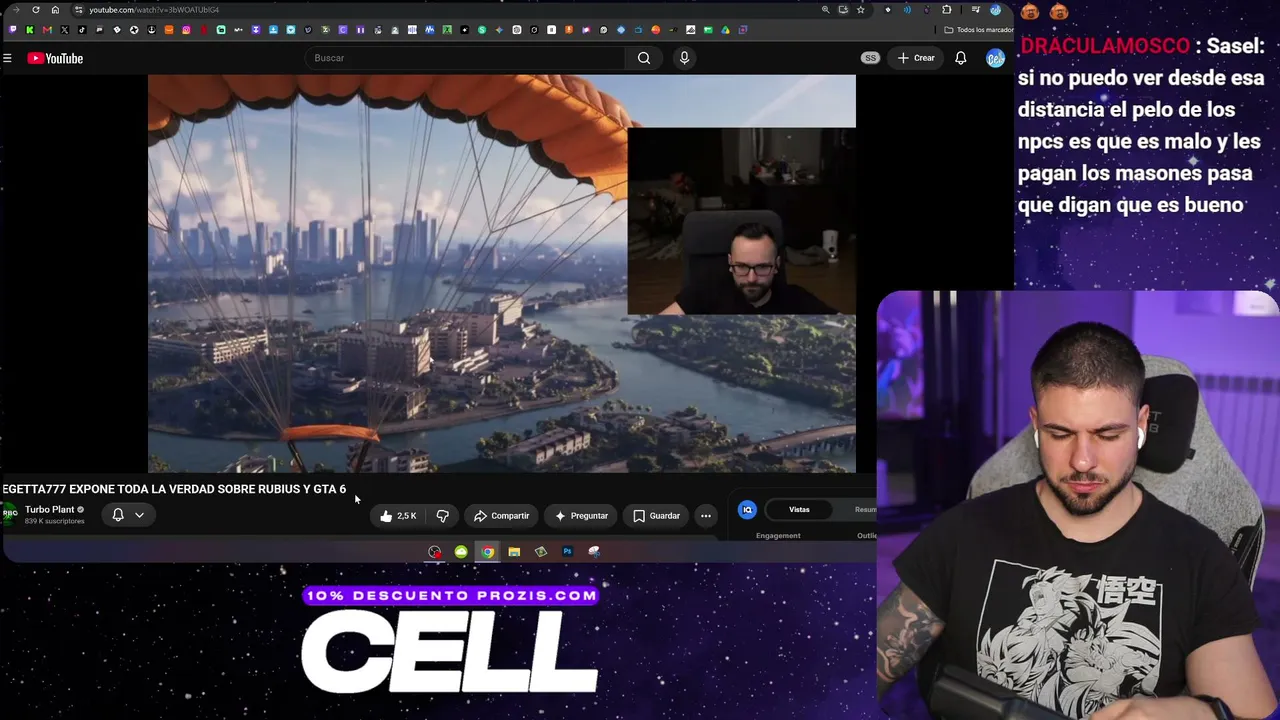Click the Engagement label

778,536
